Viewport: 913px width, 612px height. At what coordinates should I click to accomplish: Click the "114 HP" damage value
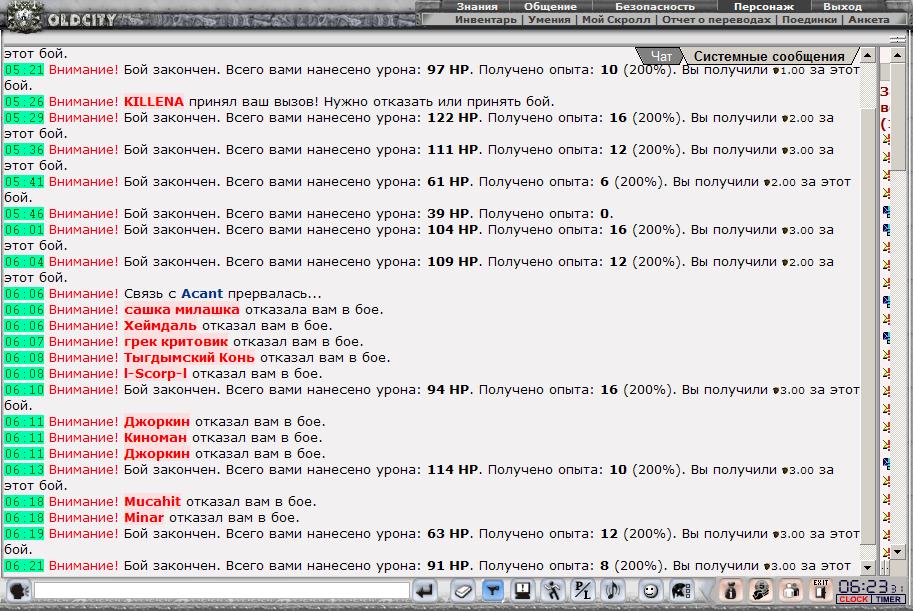452,469
